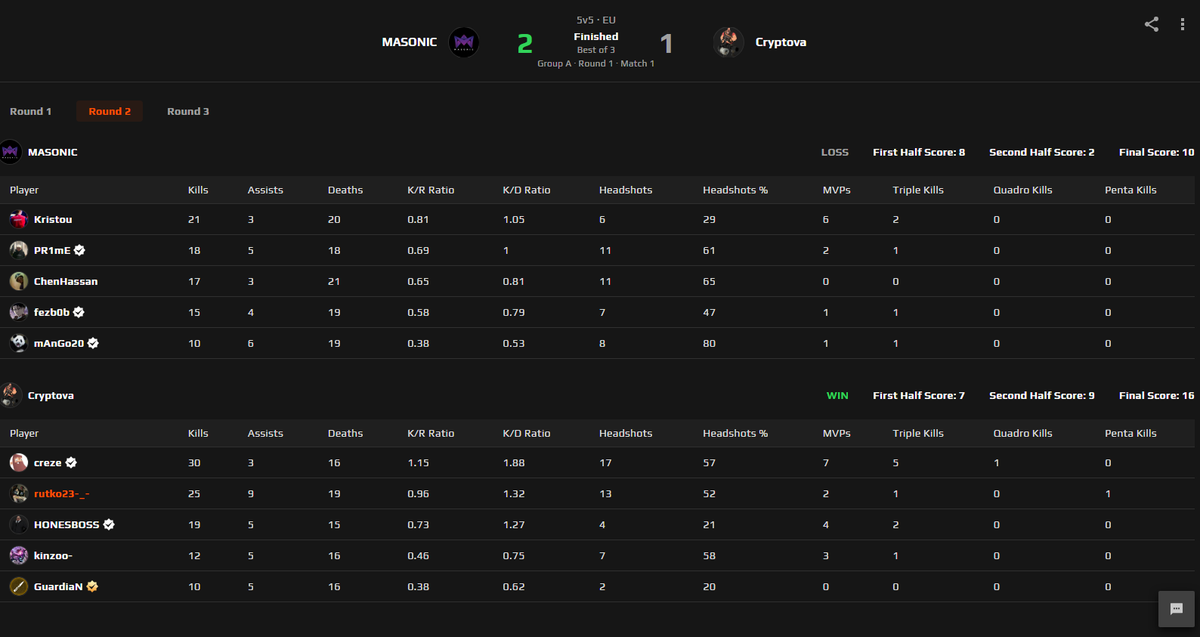Click mAnGo20's panda avatar
Screen dimensions: 1200x637
point(19,343)
